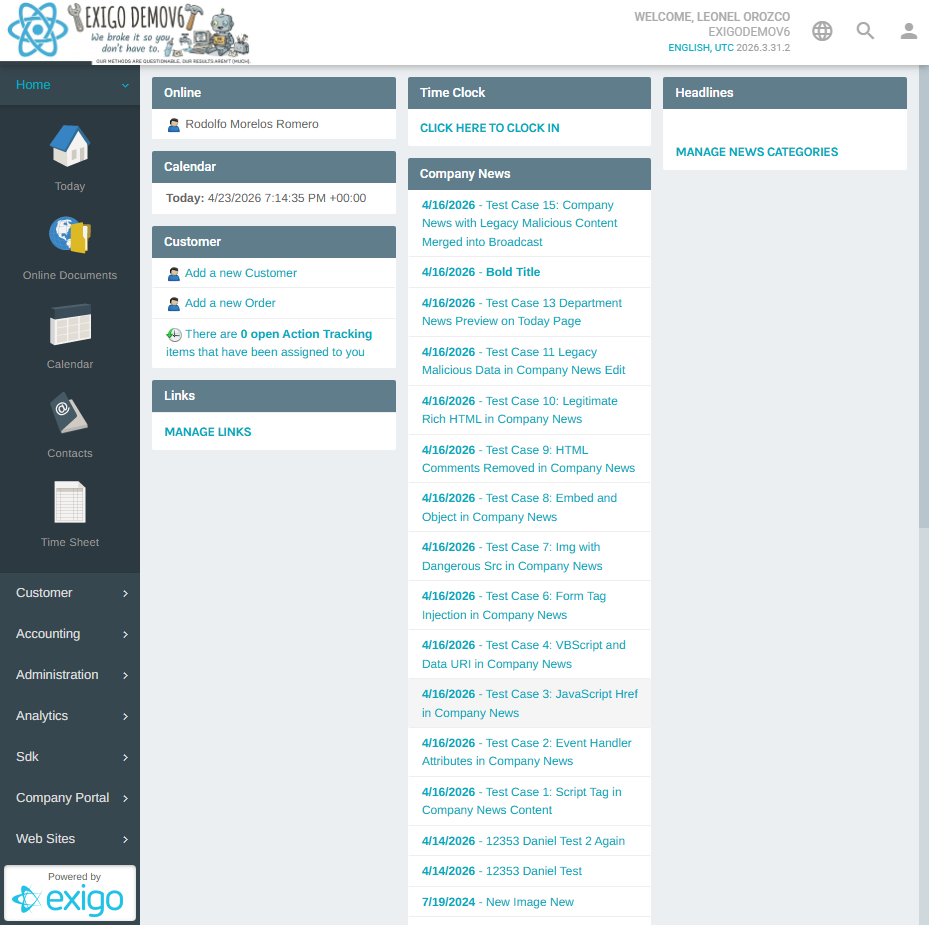Expand the Customer sidebar menu
This screenshot has width=929, height=925.
coord(70,593)
